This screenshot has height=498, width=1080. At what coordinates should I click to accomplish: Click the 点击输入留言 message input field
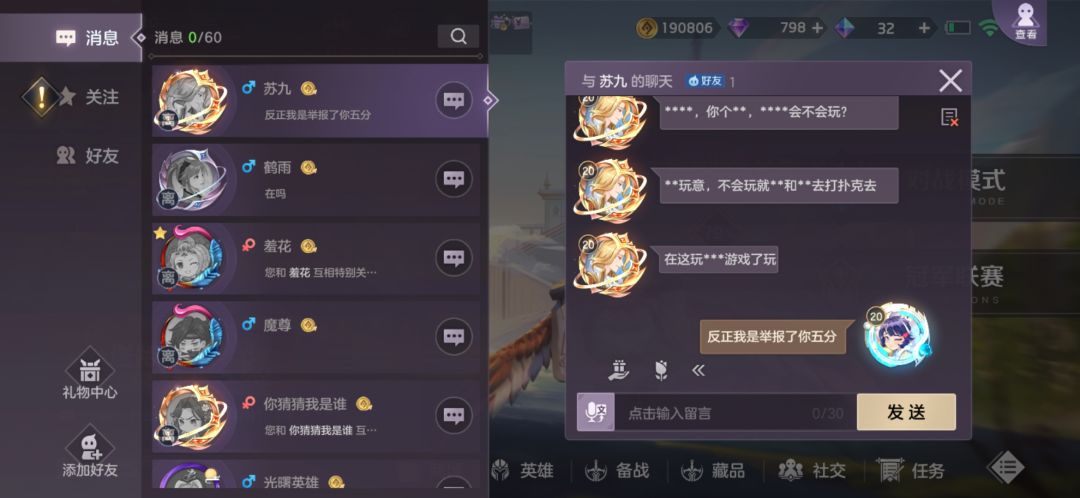click(735, 413)
